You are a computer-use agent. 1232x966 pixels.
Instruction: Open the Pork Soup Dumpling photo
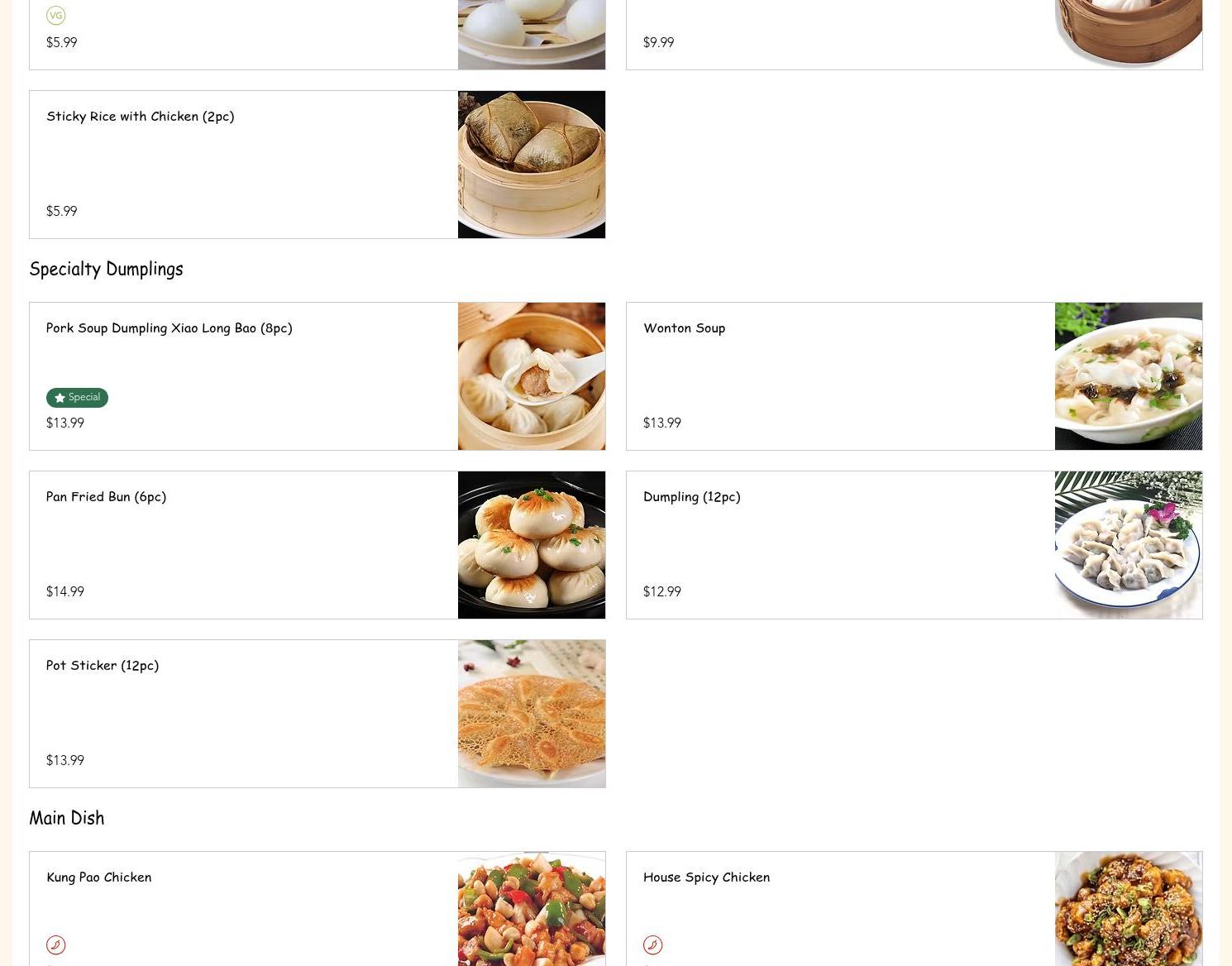pyautogui.click(x=532, y=376)
